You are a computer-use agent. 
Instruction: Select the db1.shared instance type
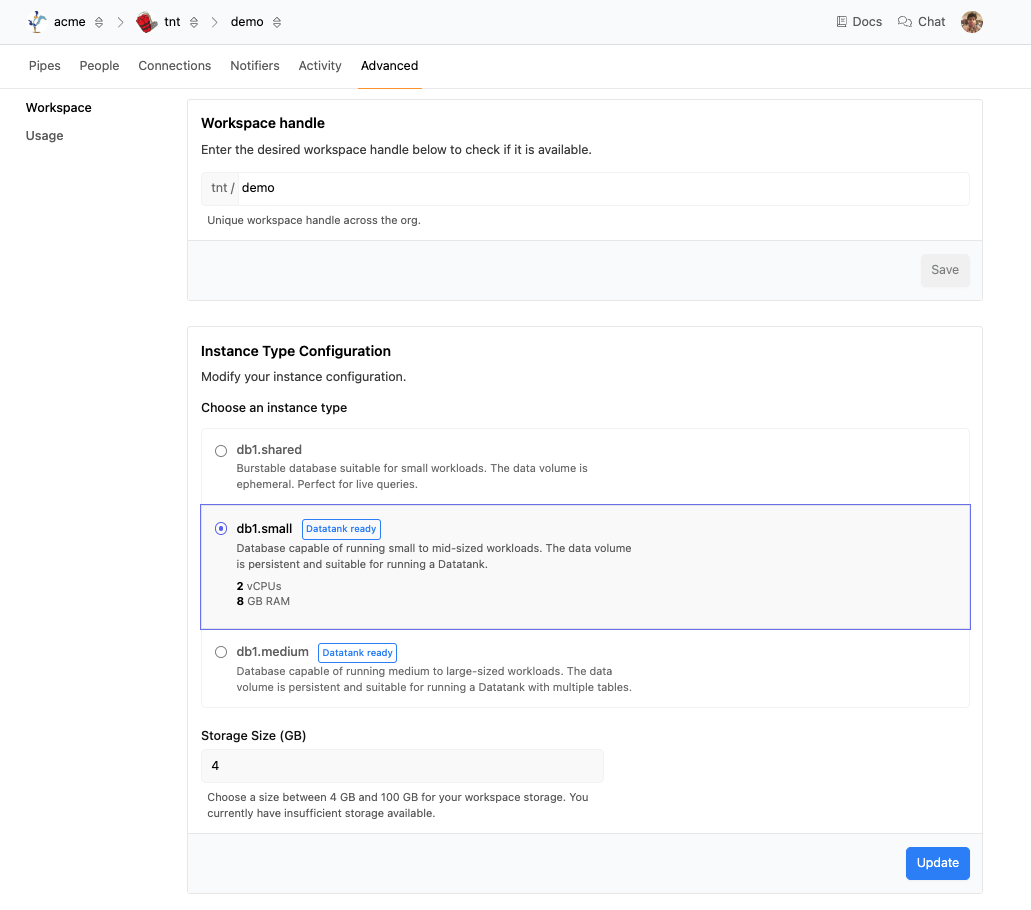coord(221,451)
